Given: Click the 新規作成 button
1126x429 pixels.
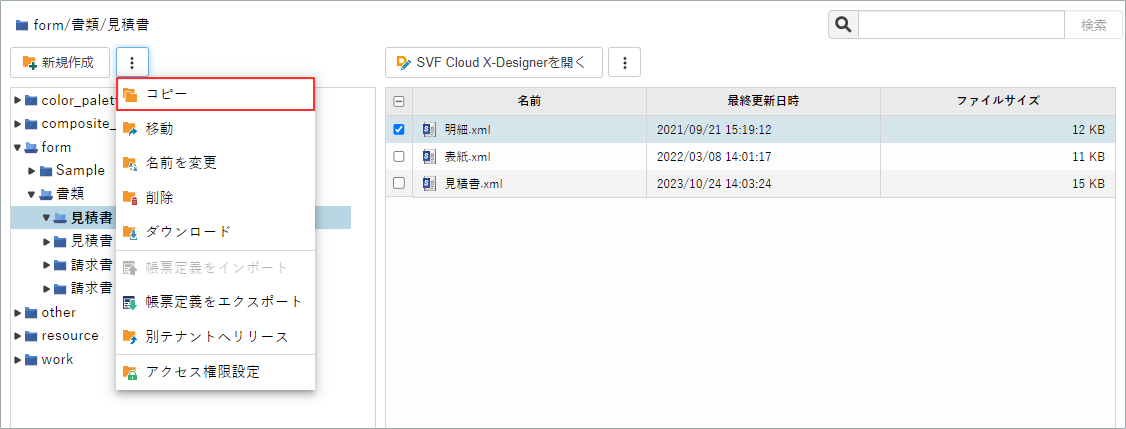Looking at the screenshot, I should coord(59,62).
